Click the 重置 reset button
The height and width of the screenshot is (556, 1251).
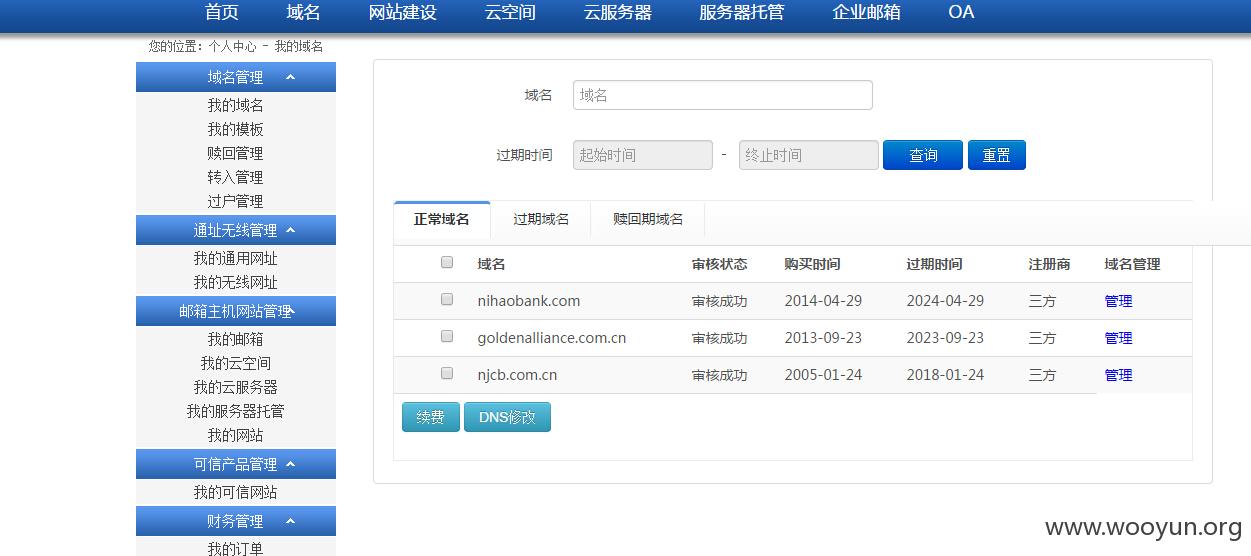(997, 155)
